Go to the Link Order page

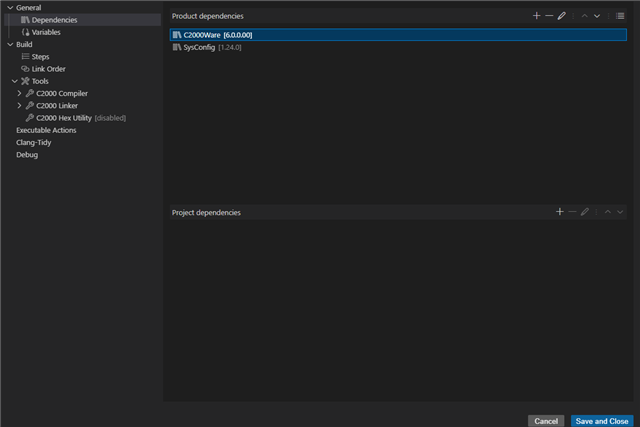pyautogui.click(x=49, y=69)
